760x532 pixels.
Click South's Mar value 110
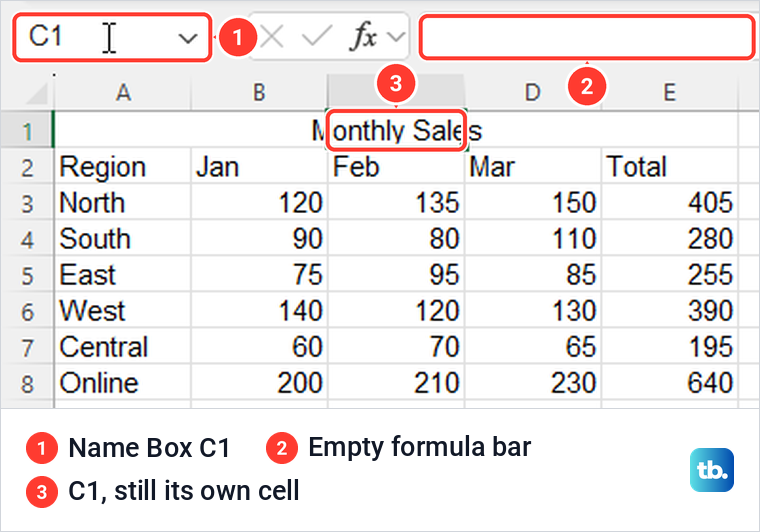[533, 238]
